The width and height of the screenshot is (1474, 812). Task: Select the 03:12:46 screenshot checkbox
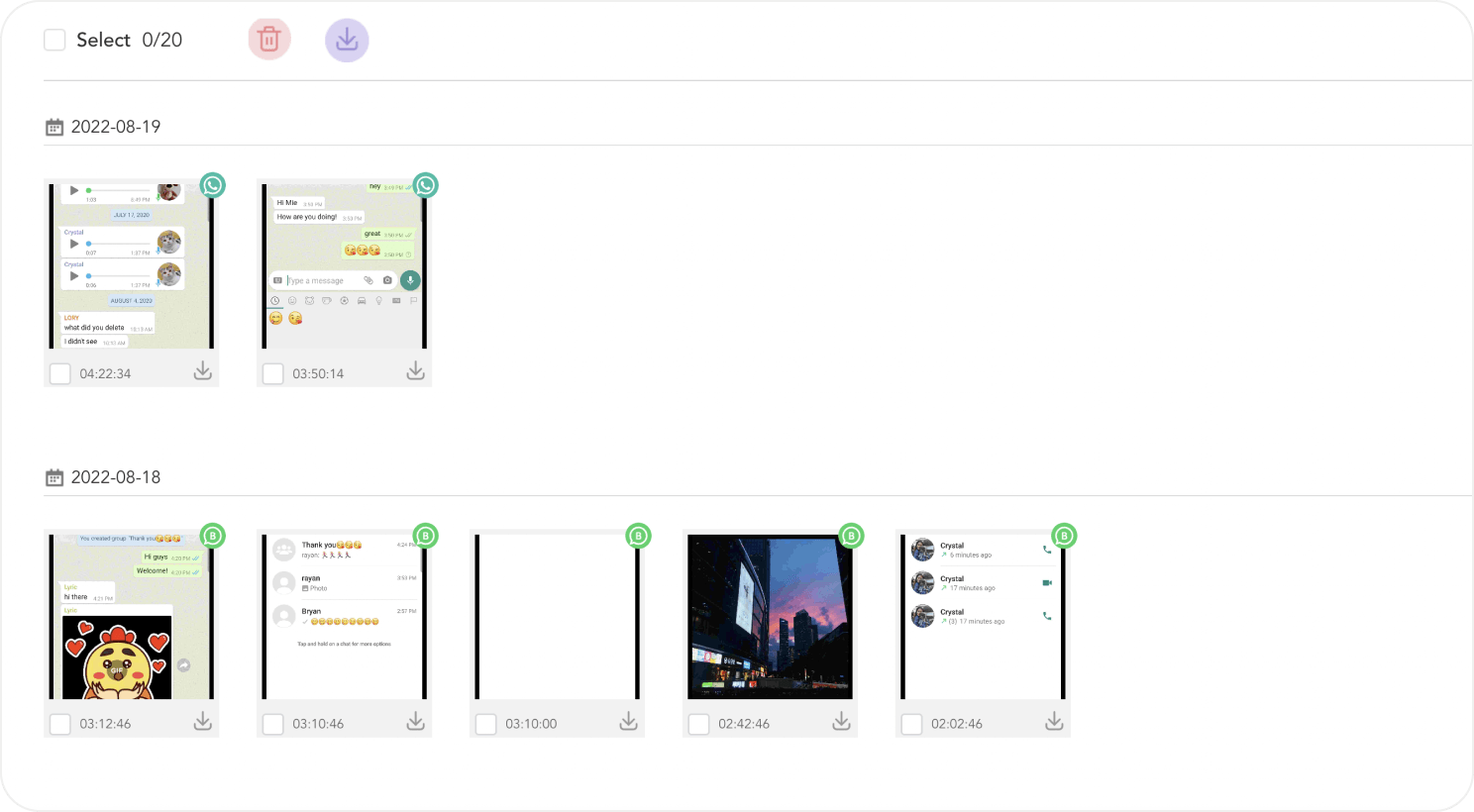(60, 724)
